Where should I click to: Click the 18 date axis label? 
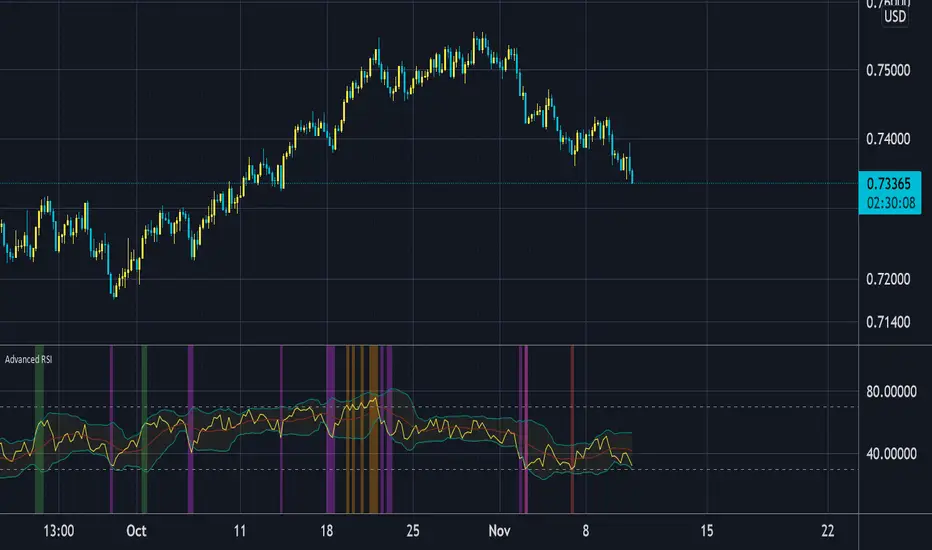coord(326,530)
